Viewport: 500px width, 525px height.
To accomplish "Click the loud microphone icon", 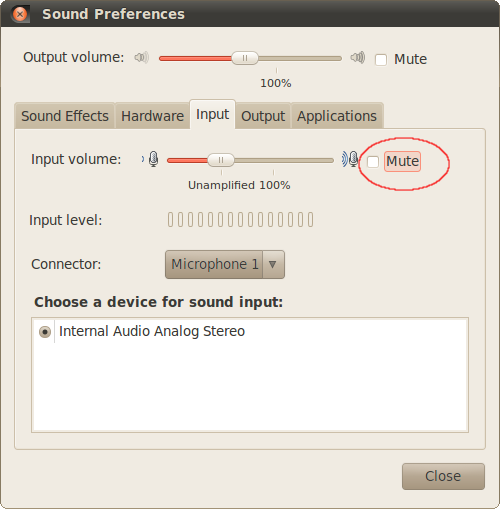I will (350, 159).
